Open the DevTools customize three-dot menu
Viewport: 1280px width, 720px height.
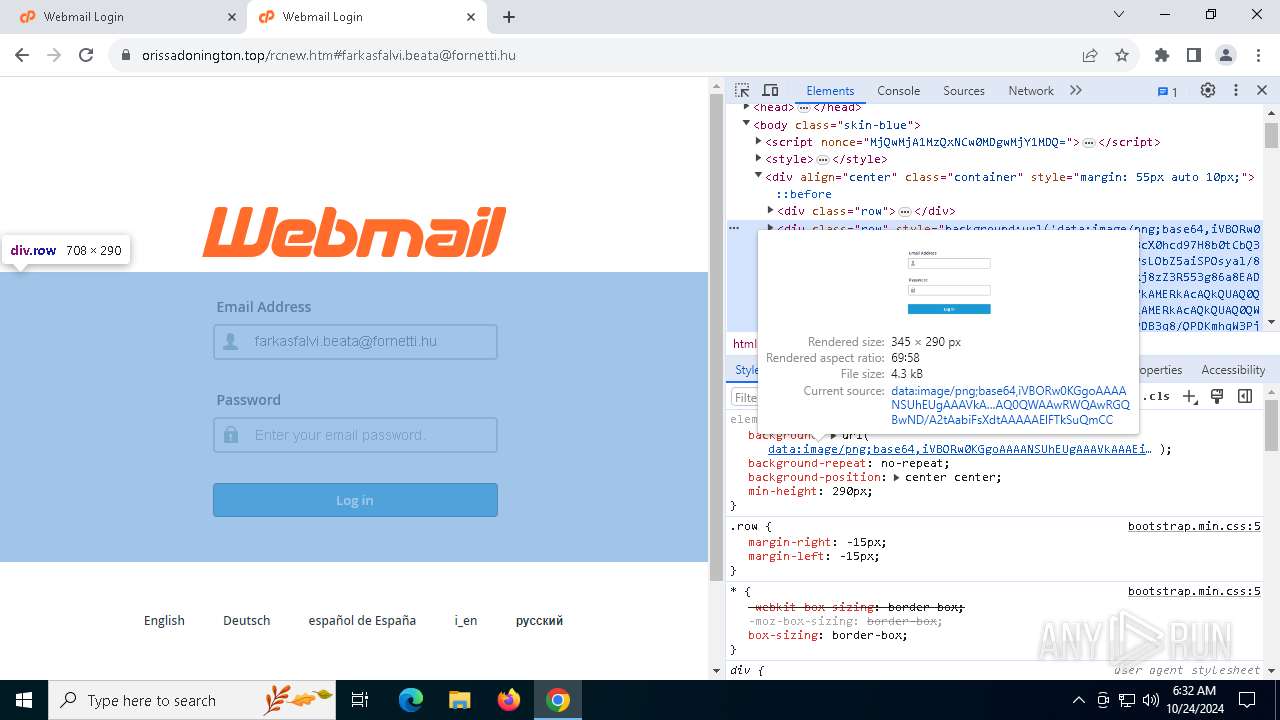tap(1236, 90)
